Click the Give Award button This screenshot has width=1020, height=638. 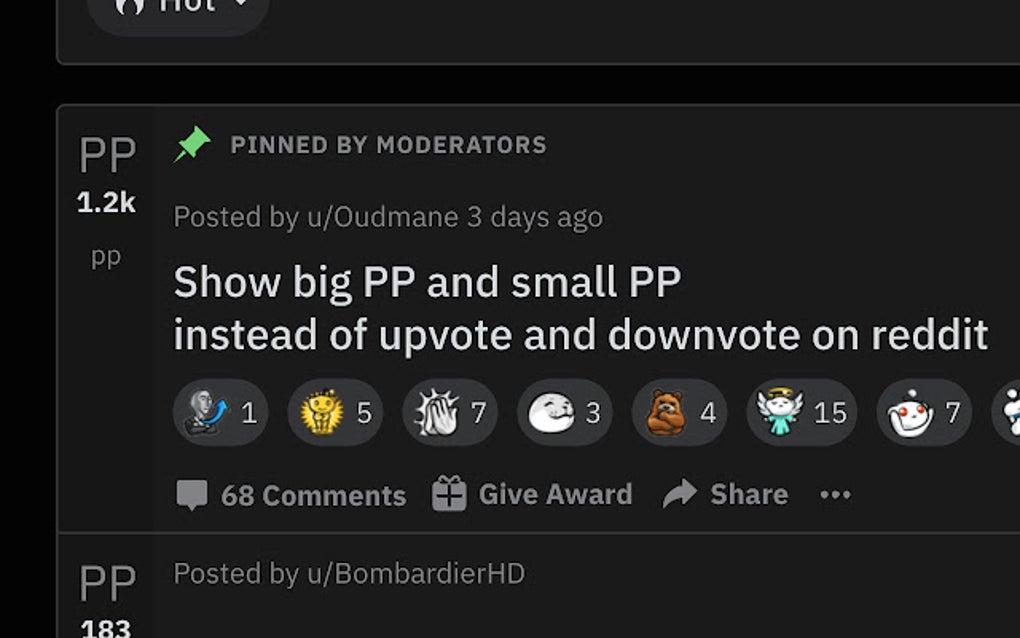pyautogui.click(x=532, y=494)
